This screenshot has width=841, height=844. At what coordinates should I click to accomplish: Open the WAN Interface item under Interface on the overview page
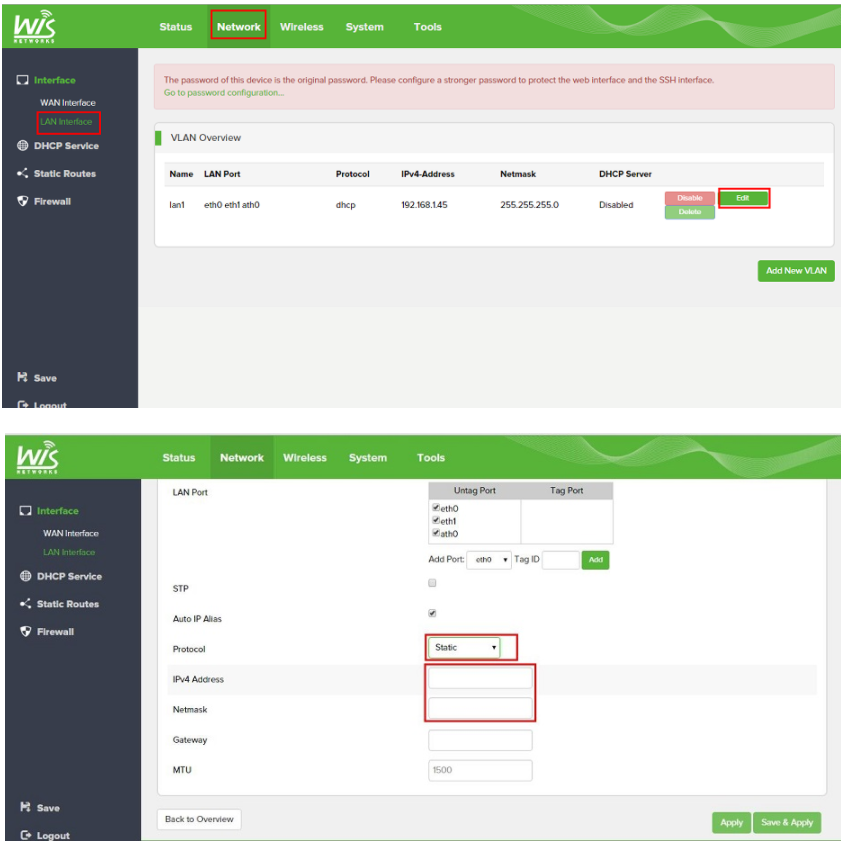pos(68,103)
